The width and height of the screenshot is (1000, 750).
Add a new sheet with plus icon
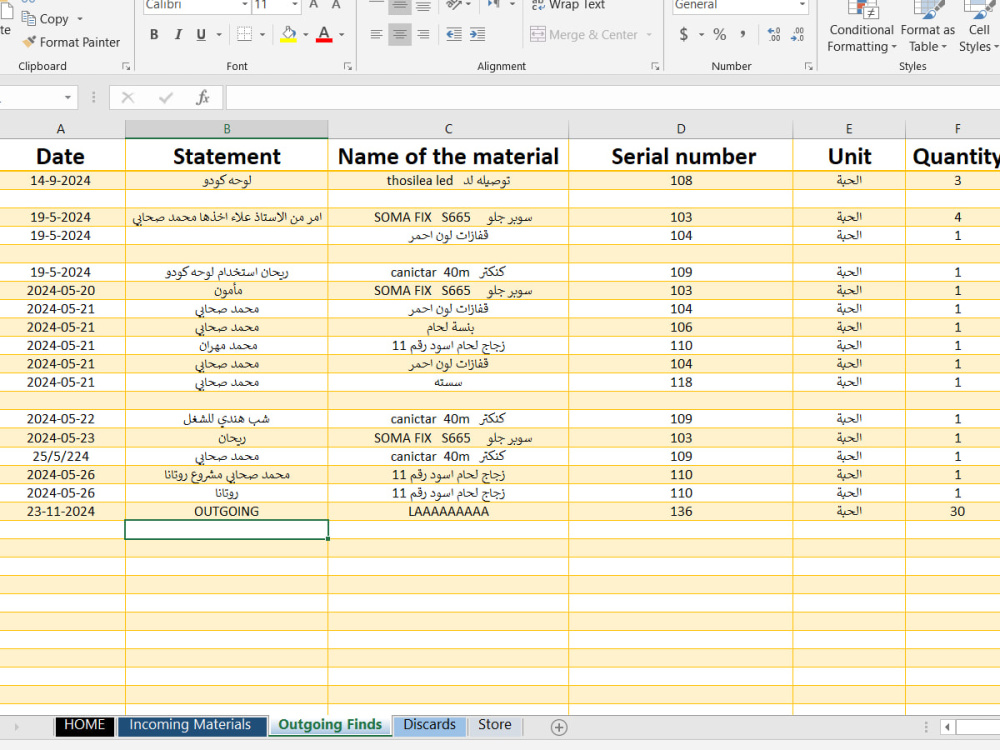559,727
